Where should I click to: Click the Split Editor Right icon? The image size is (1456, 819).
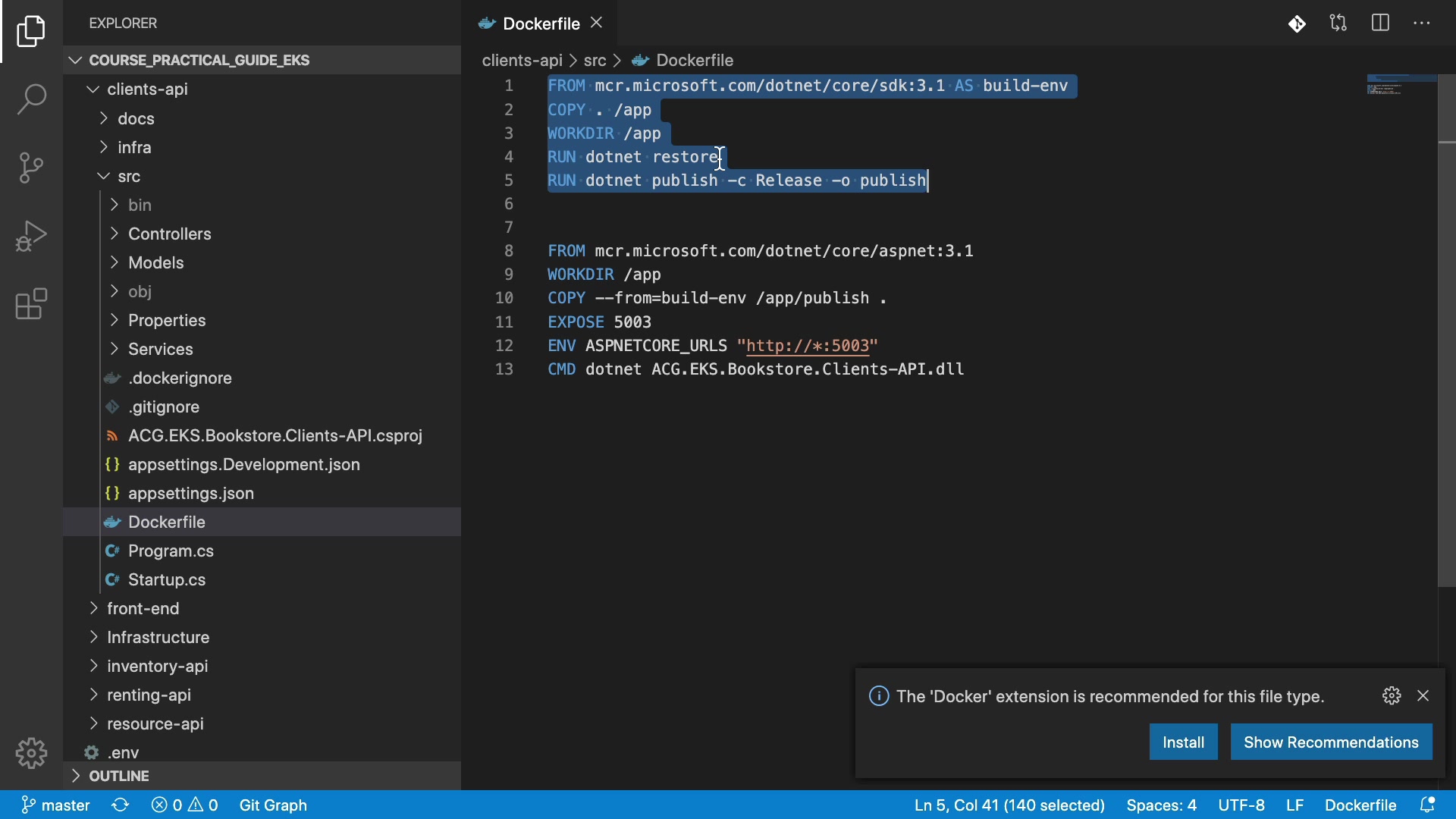[x=1381, y=24]
